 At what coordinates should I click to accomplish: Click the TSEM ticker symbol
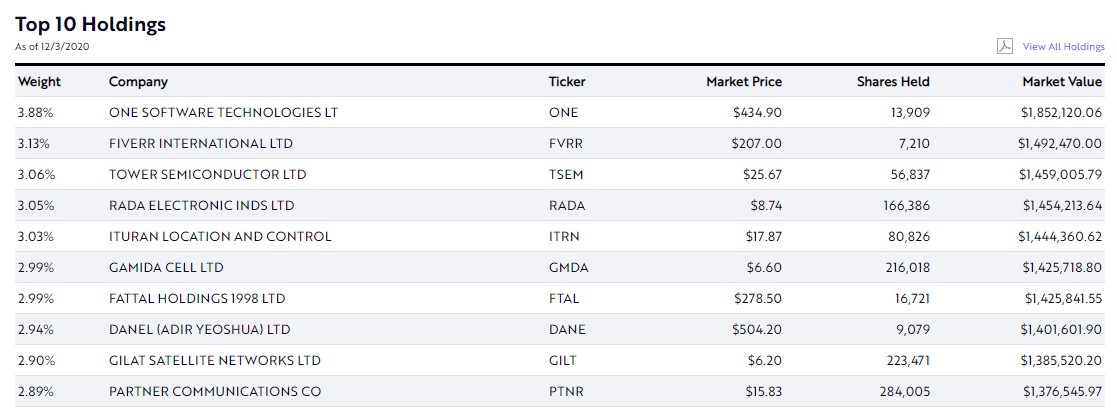click(565, 175)
